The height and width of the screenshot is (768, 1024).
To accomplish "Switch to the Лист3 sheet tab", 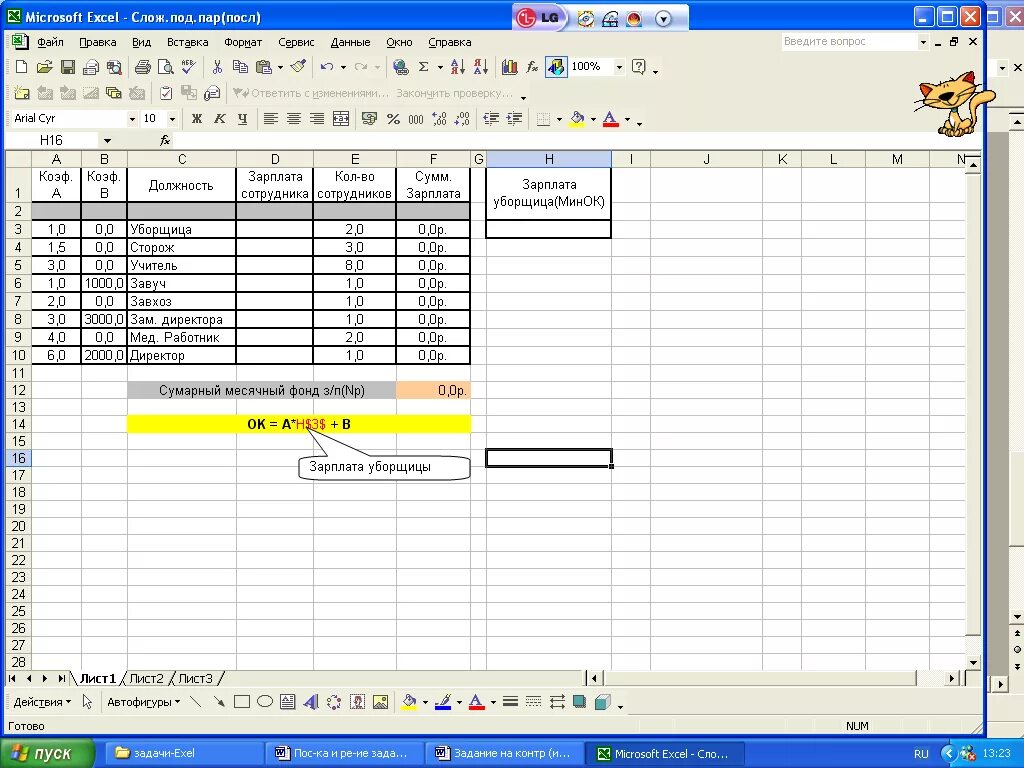I will point(195,679).
